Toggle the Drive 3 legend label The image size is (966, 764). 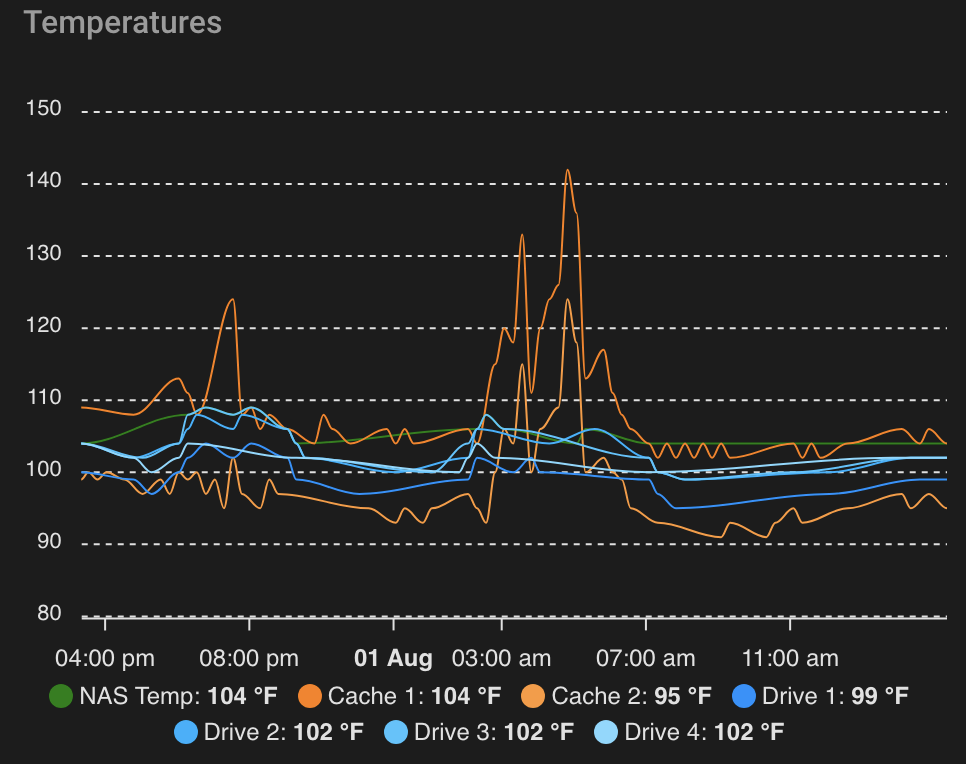493,732
